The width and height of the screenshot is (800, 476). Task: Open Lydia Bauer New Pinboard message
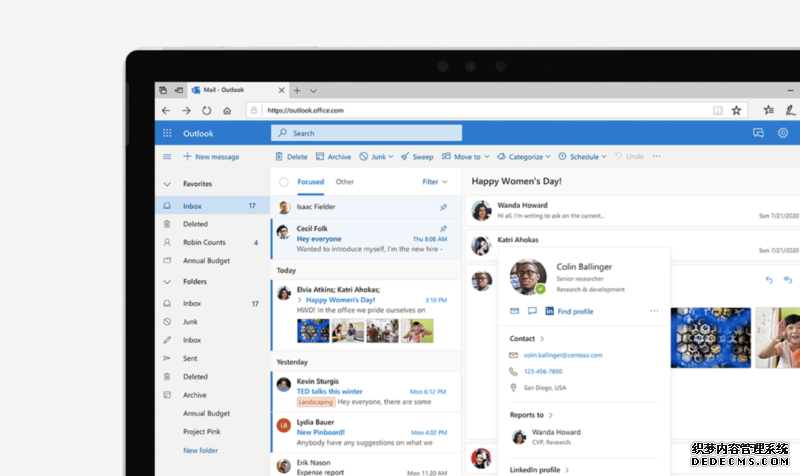366,432
